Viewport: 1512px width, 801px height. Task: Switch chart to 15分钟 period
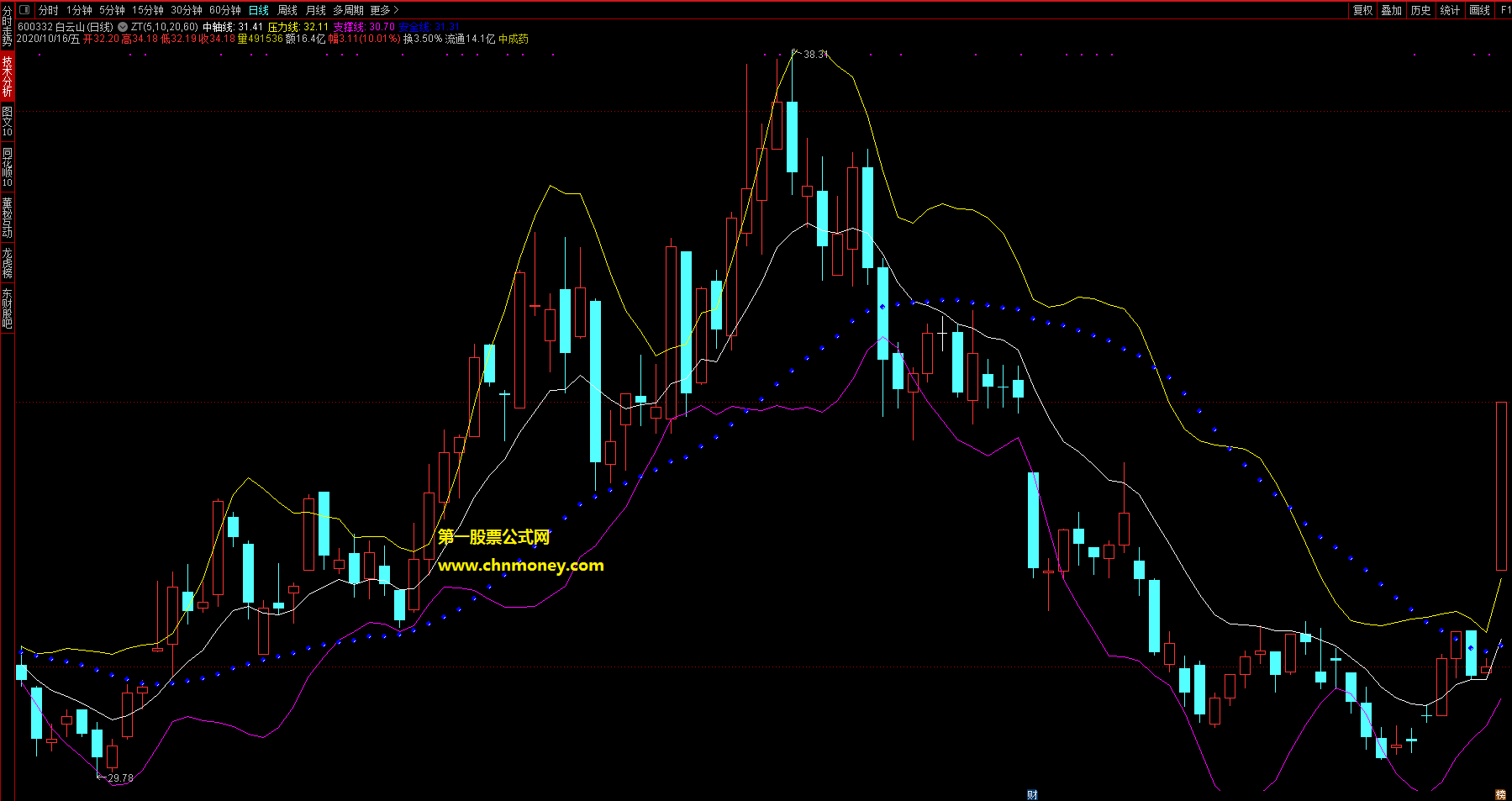point(148,10)
